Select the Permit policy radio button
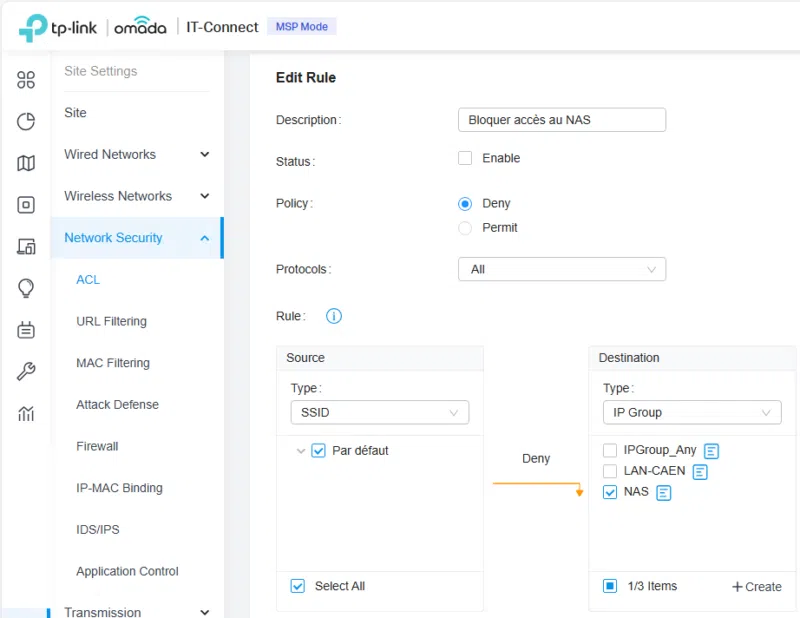Image resolution: width=800 pixels, height=618 pixels. point(465,228)
